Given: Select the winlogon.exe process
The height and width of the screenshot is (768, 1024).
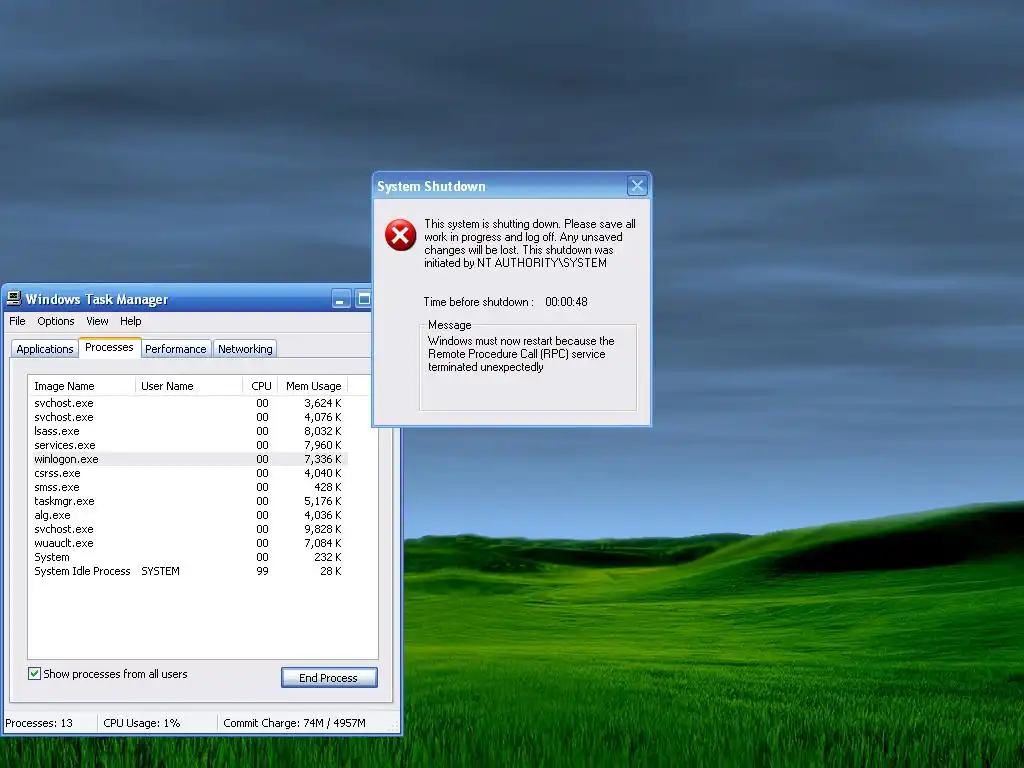Looking at the screenshot, I should 188,459.
